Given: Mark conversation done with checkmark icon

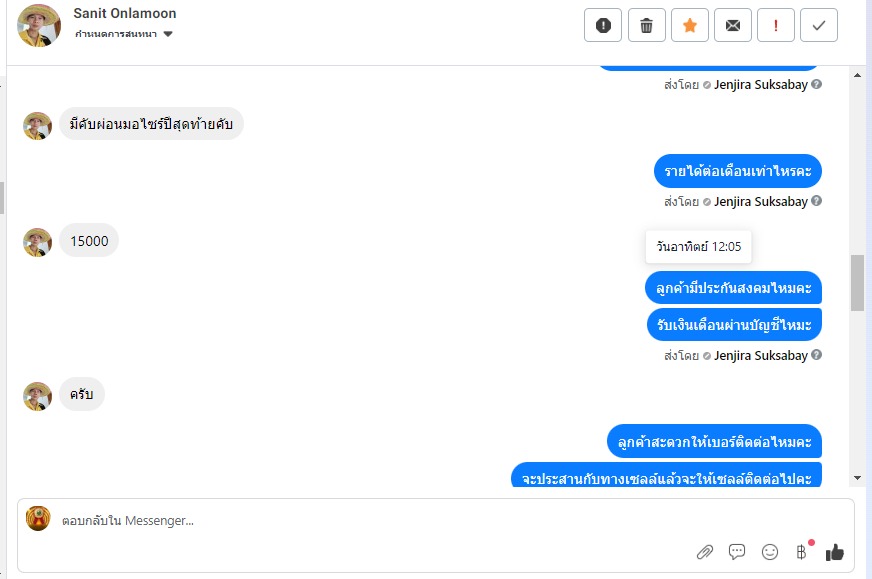Looking at the screenshot, I should pyautogui.click(x=819, y=26).
